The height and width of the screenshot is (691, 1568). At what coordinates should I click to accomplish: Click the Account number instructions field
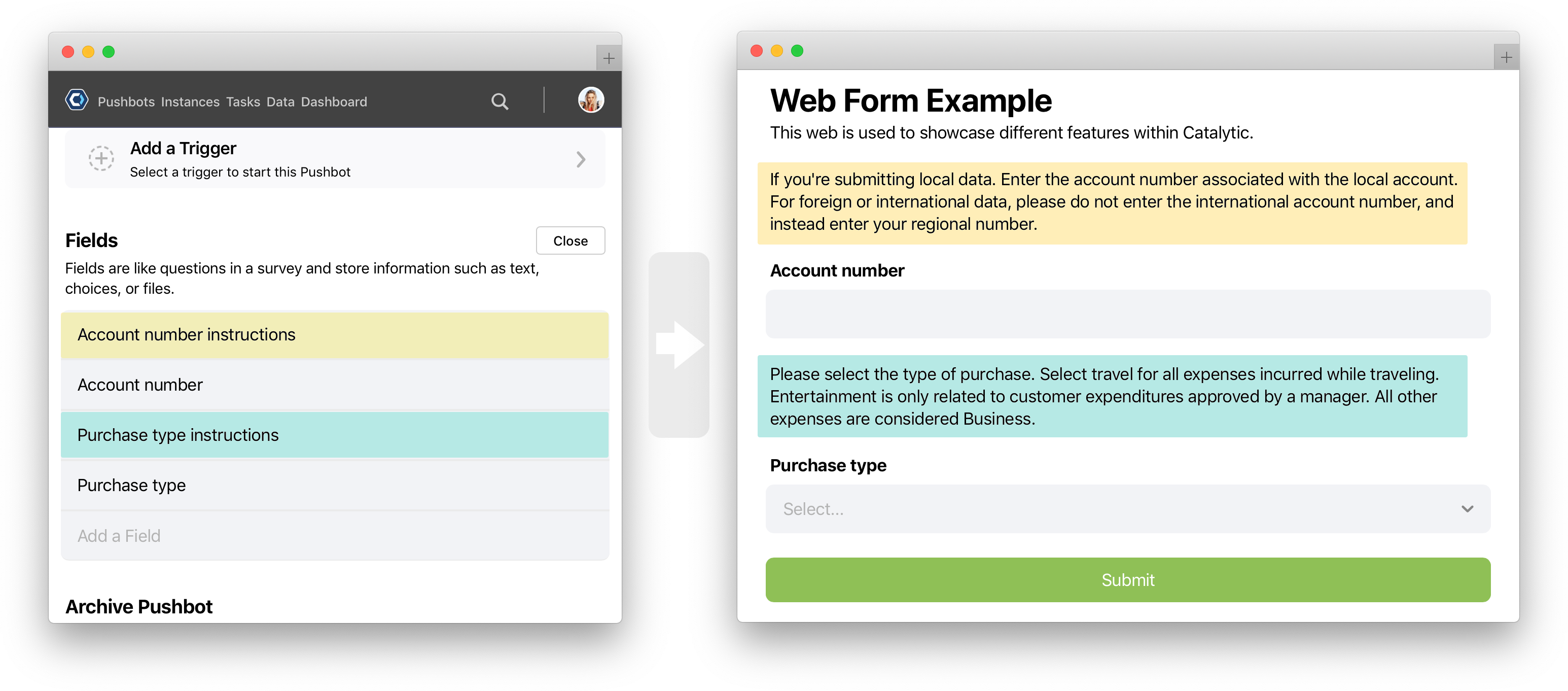point(337,335)
